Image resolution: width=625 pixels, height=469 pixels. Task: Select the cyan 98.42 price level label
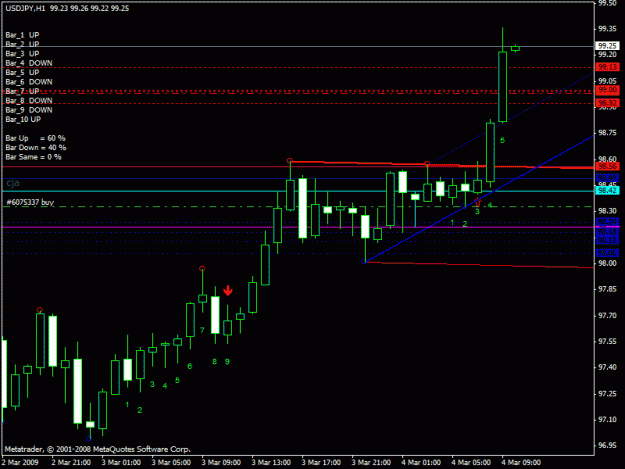point(607,191)
